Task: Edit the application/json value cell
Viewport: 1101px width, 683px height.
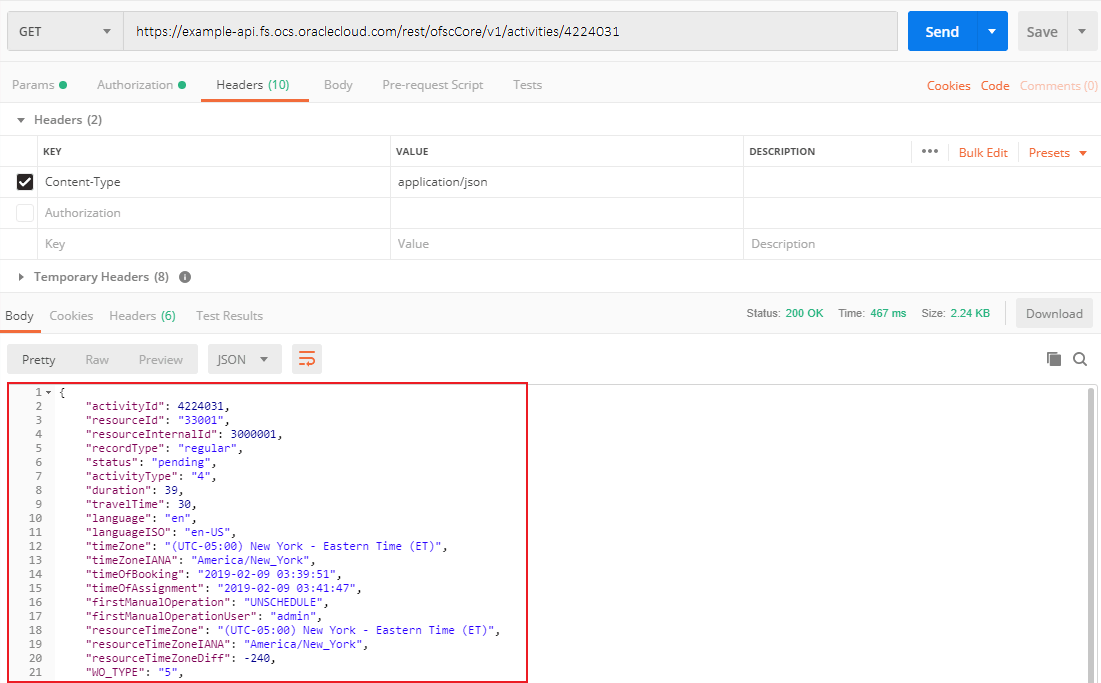Action: click(567, 182)
